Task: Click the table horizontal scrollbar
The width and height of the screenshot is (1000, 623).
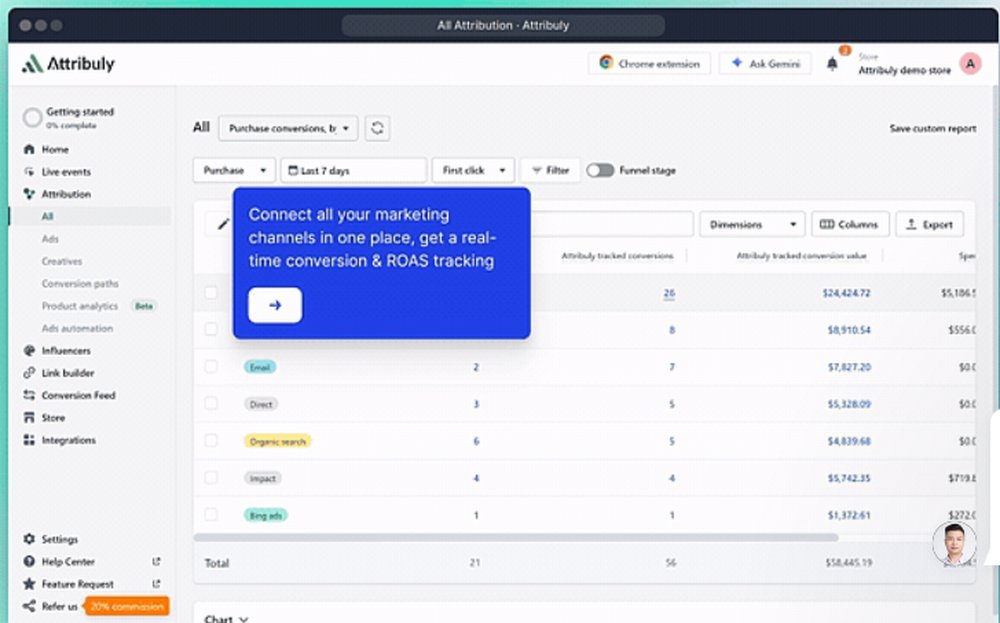Action: point(515,538)
